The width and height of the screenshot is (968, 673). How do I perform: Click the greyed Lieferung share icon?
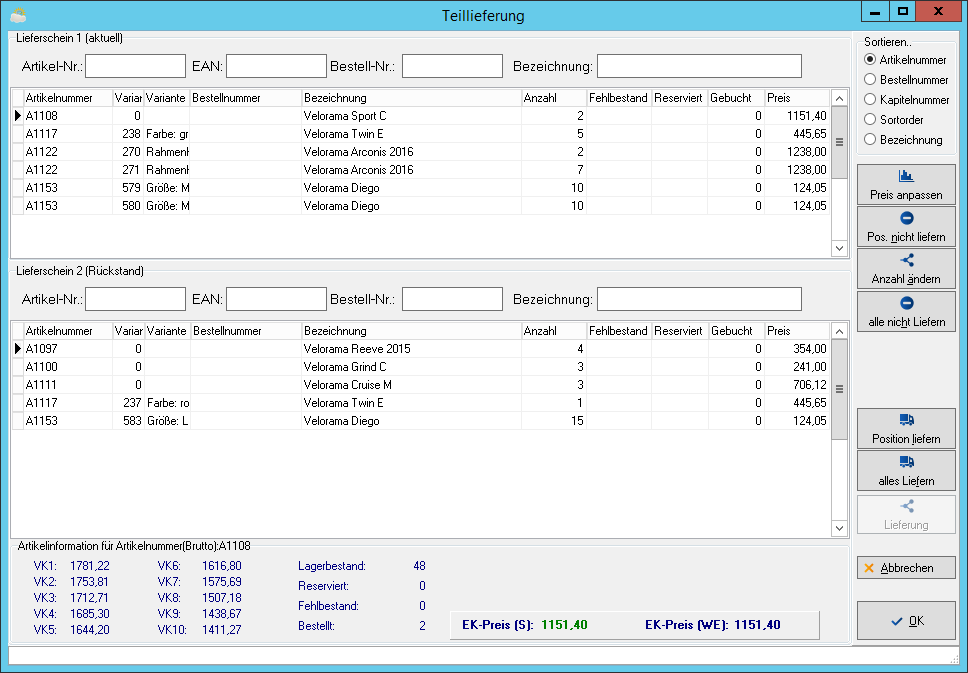(906, 506)
